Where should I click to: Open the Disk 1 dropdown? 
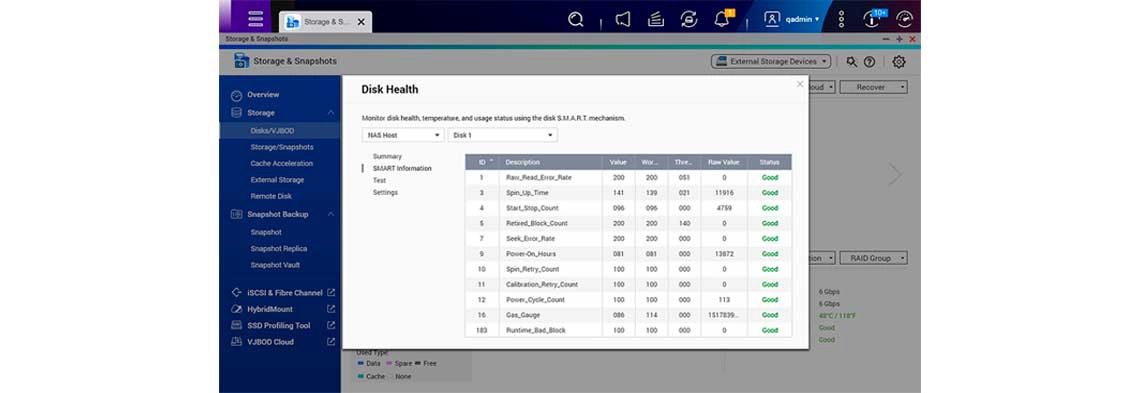point(502,135)
